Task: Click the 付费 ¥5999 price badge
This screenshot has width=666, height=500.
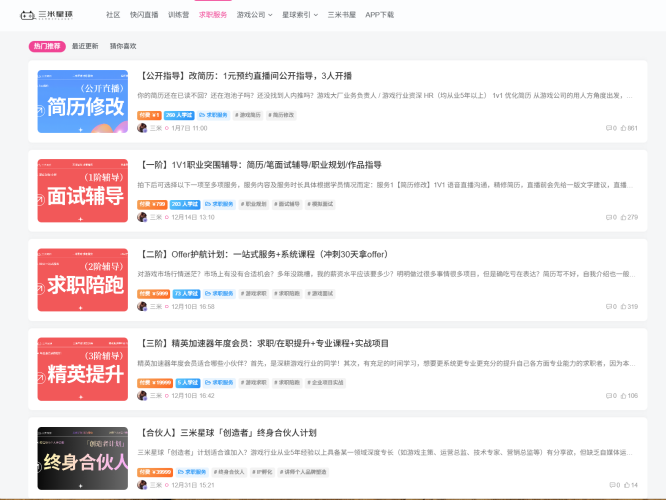Action: (x=154, y=294)
